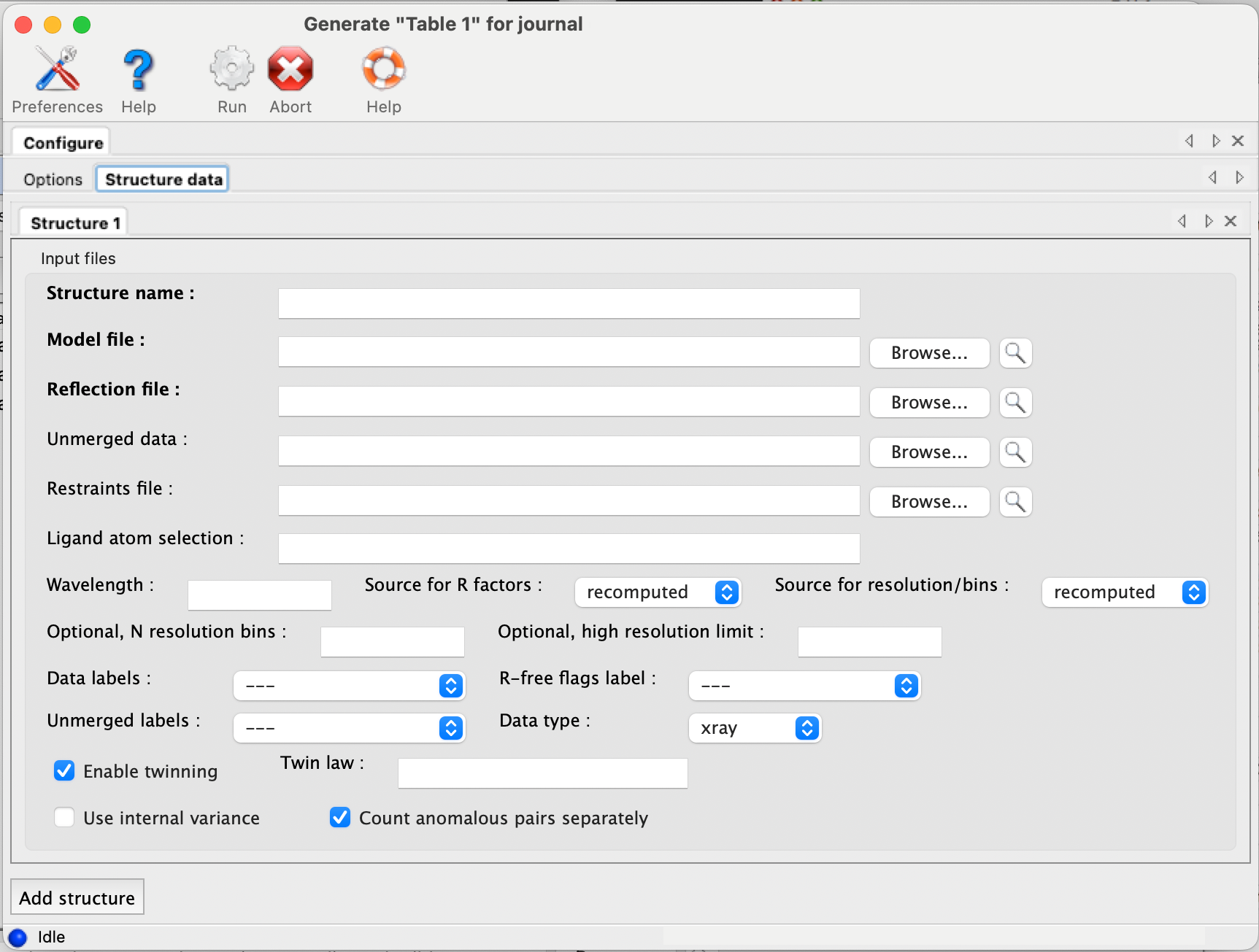Image resolution: width=1259 pixels, height=952 pixels.
Task: Open the lifebuoy Help icon
Action: coord(383,70)
